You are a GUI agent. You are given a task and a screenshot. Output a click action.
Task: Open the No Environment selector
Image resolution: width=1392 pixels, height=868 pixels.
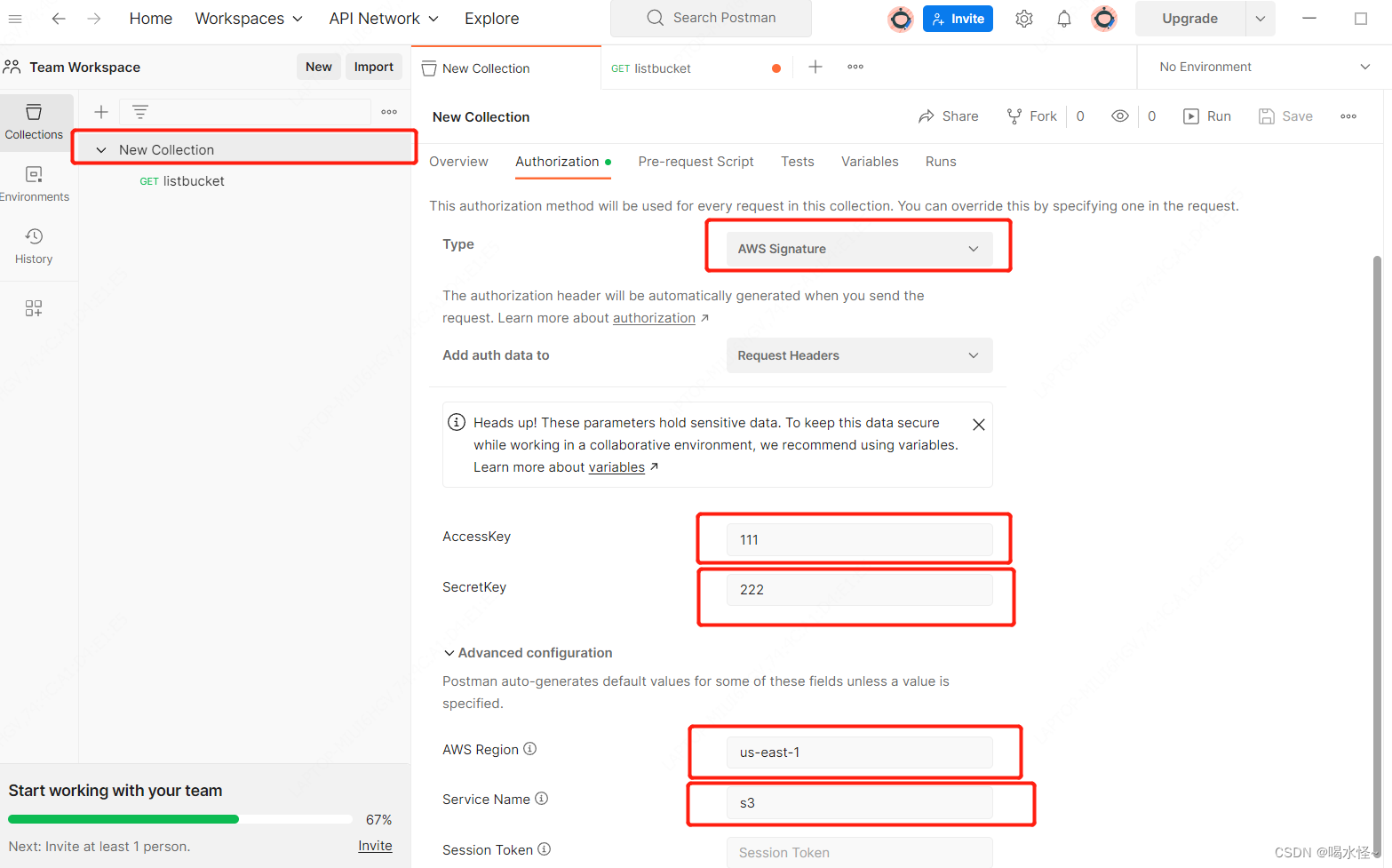tap(1265, 67)
